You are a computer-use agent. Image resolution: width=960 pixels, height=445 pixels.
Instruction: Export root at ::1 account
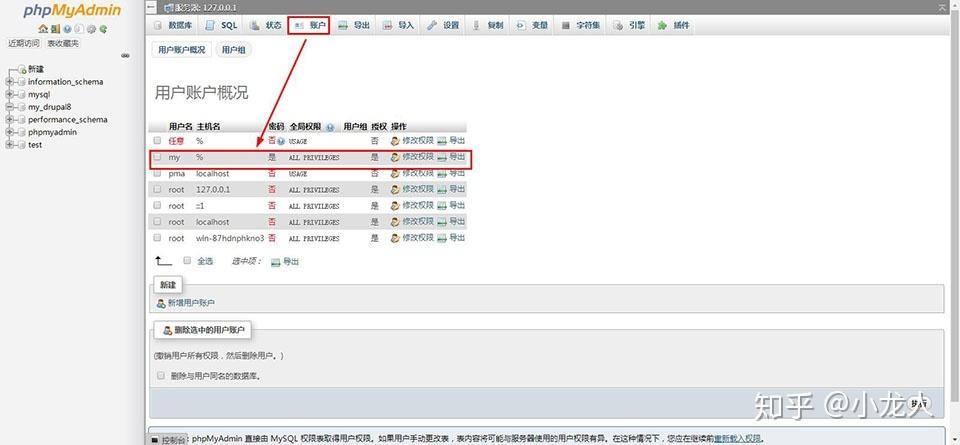[x=451, y=205]
